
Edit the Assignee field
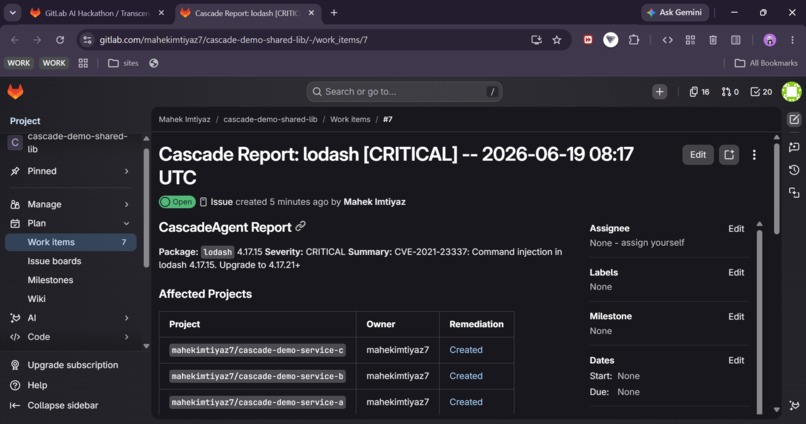[x=736, y=229]
